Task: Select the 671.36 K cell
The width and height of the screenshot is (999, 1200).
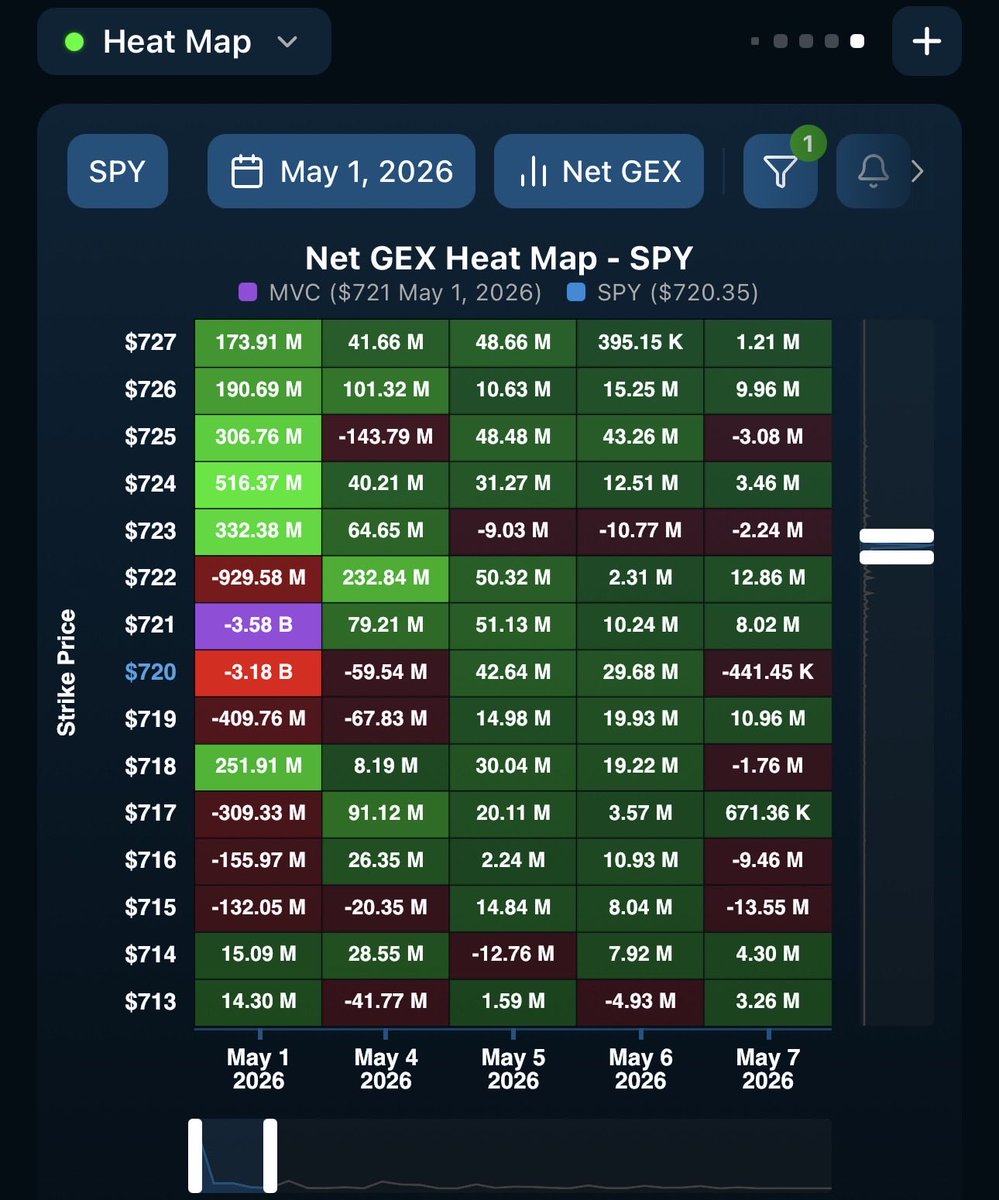Action: [768, 813]
